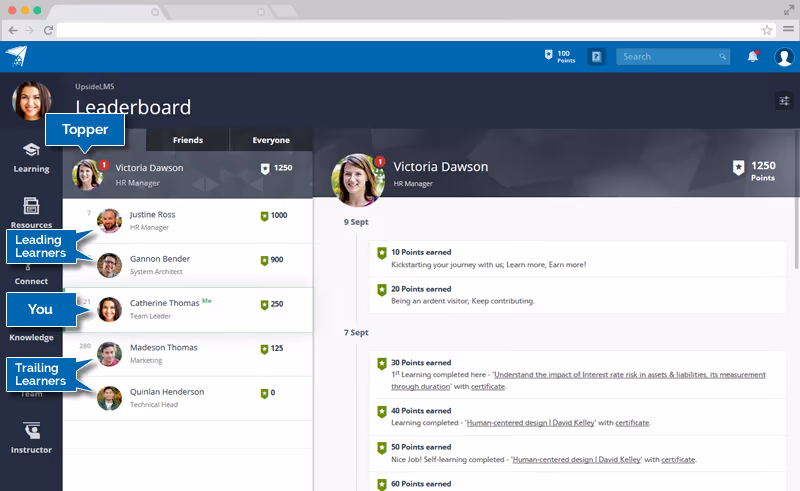Go to Learning in the sidebar
The height and width of the screenshot is (491, 800).
(x=31, y=158)
